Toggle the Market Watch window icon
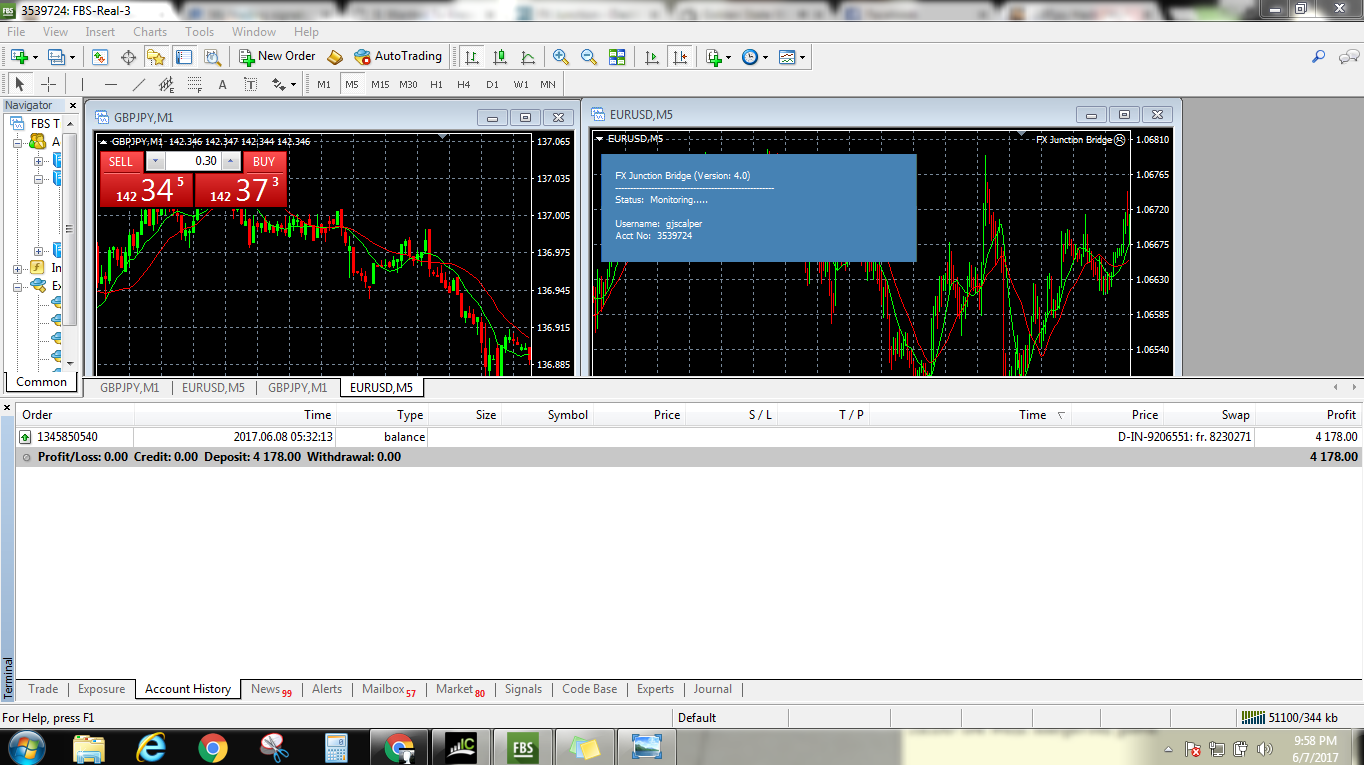 click(x=100, y=57)
